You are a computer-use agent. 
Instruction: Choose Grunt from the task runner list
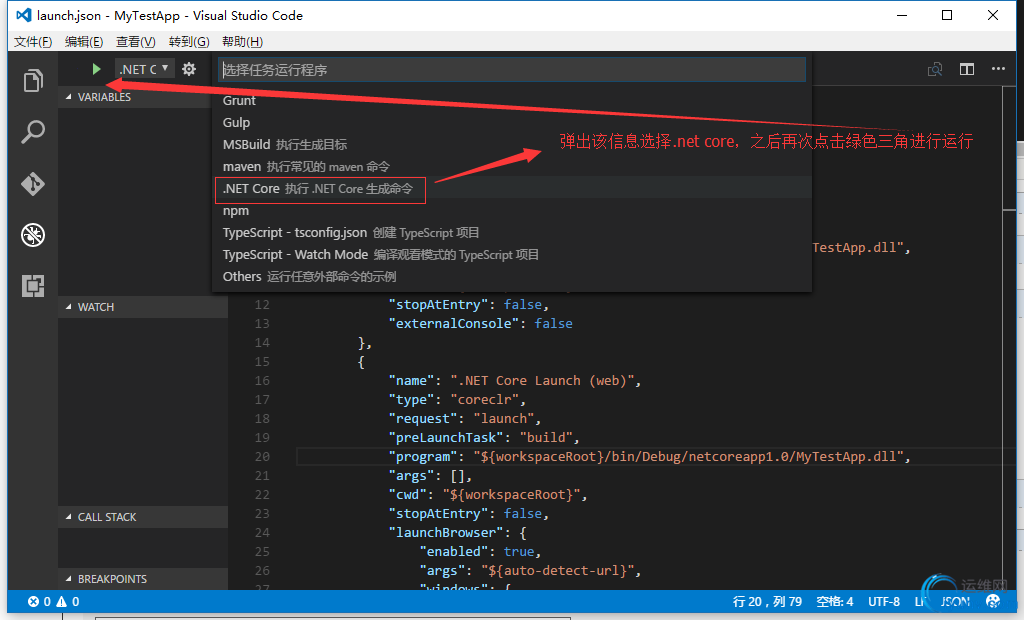click(x=512, y=101)
